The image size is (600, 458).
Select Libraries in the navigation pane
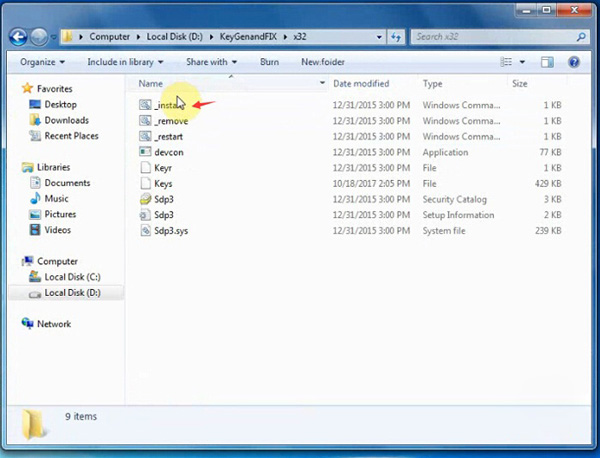tap(53, 167)
